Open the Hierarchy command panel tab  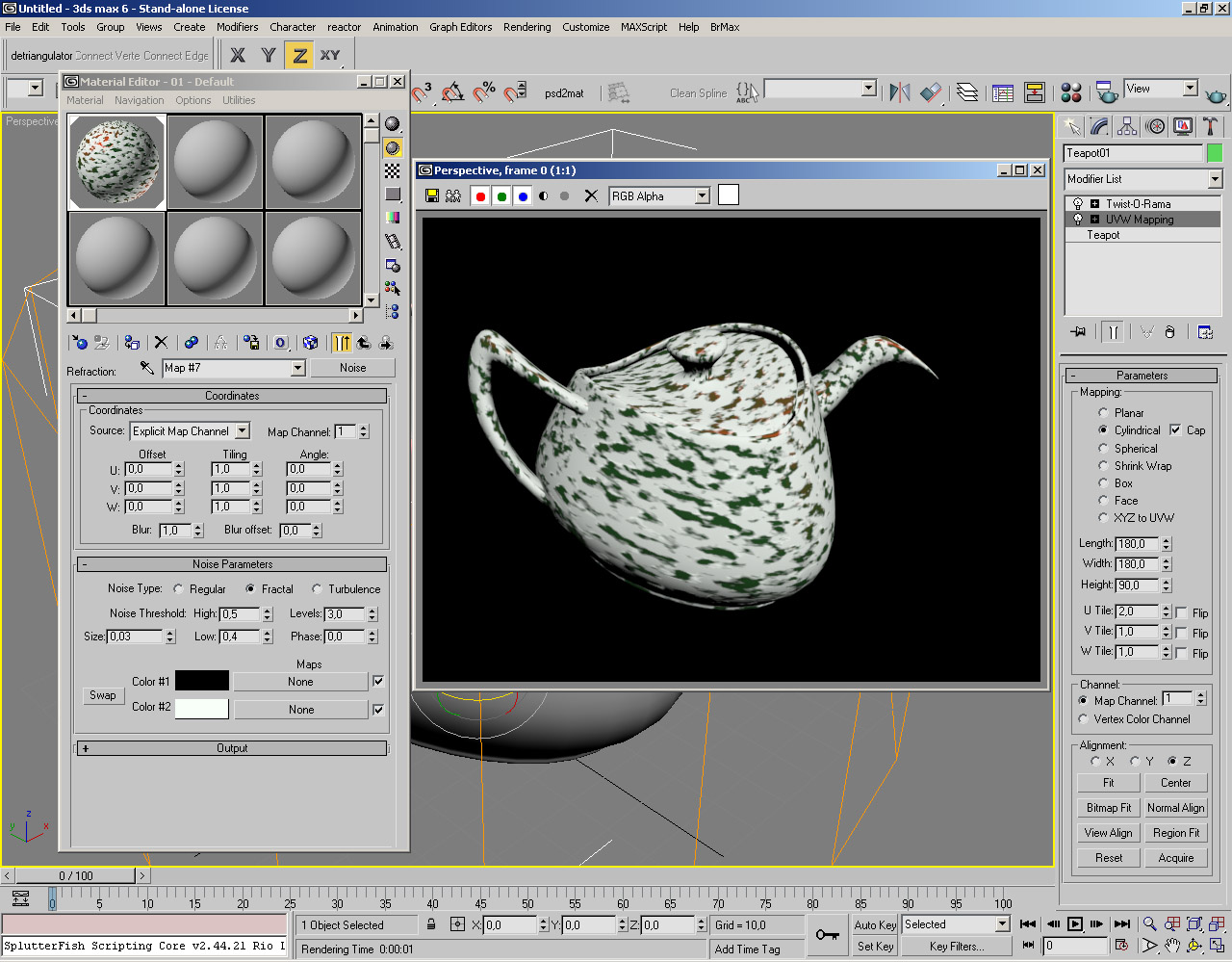point(1127,126)
